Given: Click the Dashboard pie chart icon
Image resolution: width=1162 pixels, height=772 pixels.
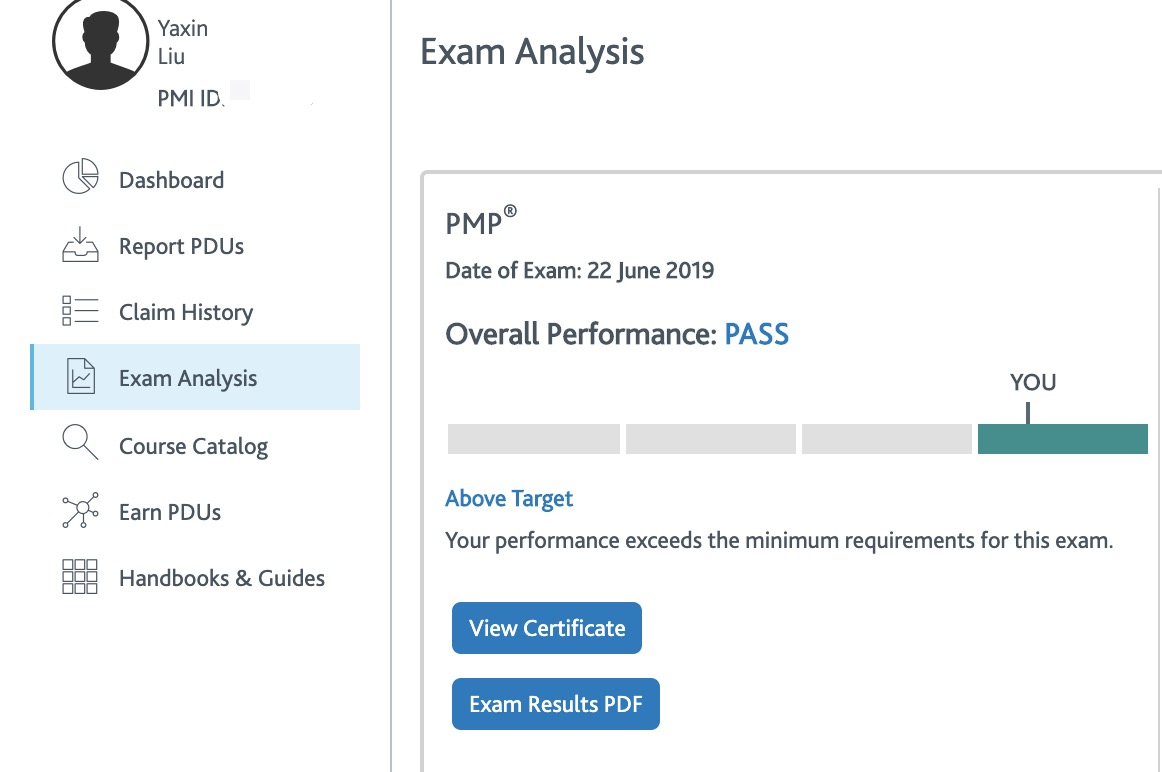Looking at the screenshot, I should click(80, 176).
